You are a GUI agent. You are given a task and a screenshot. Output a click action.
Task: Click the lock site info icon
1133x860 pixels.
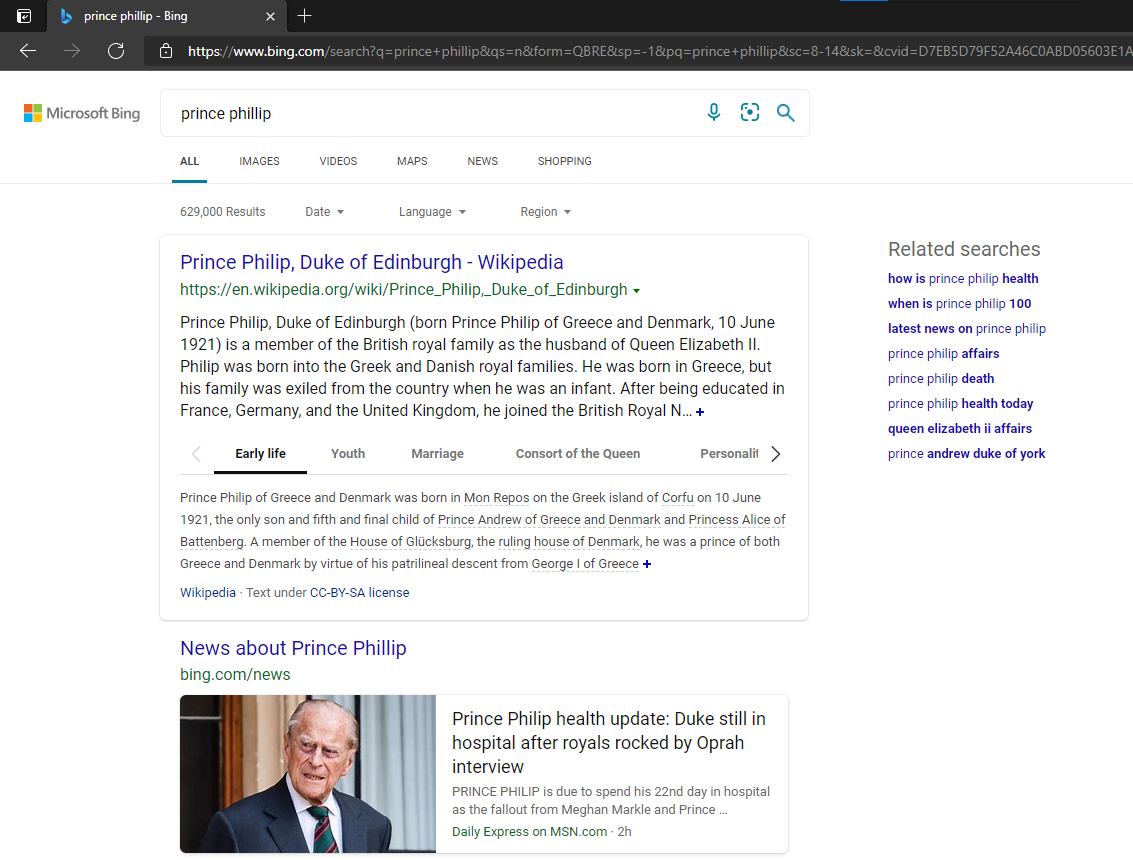(165, 51)
